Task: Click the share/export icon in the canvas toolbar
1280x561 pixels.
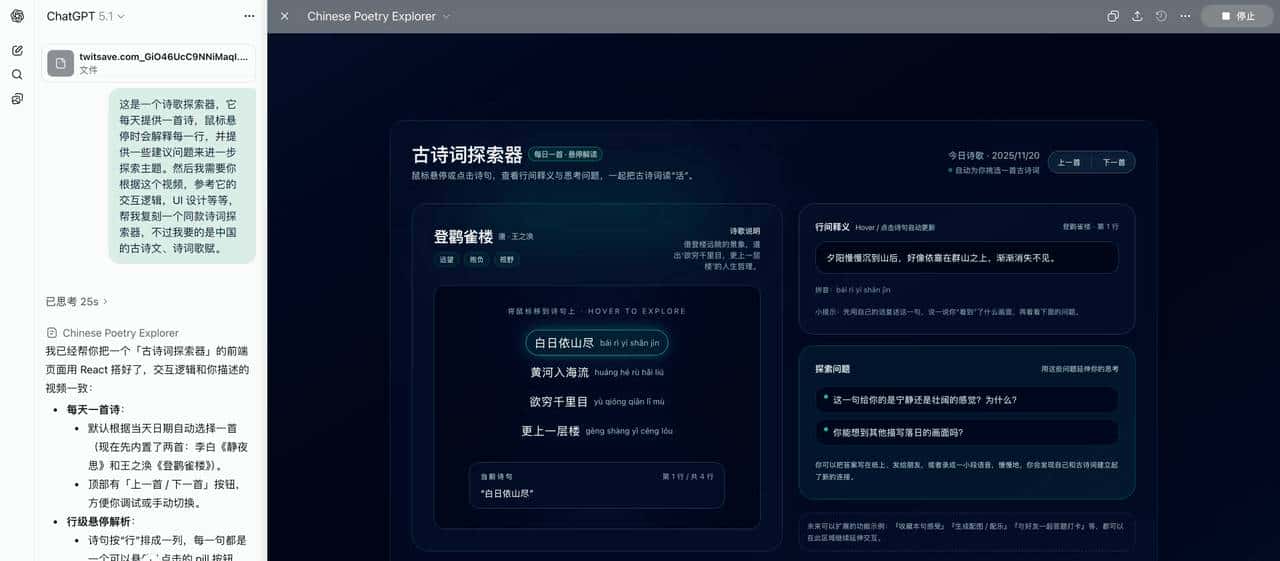Action: (1137, 16)
